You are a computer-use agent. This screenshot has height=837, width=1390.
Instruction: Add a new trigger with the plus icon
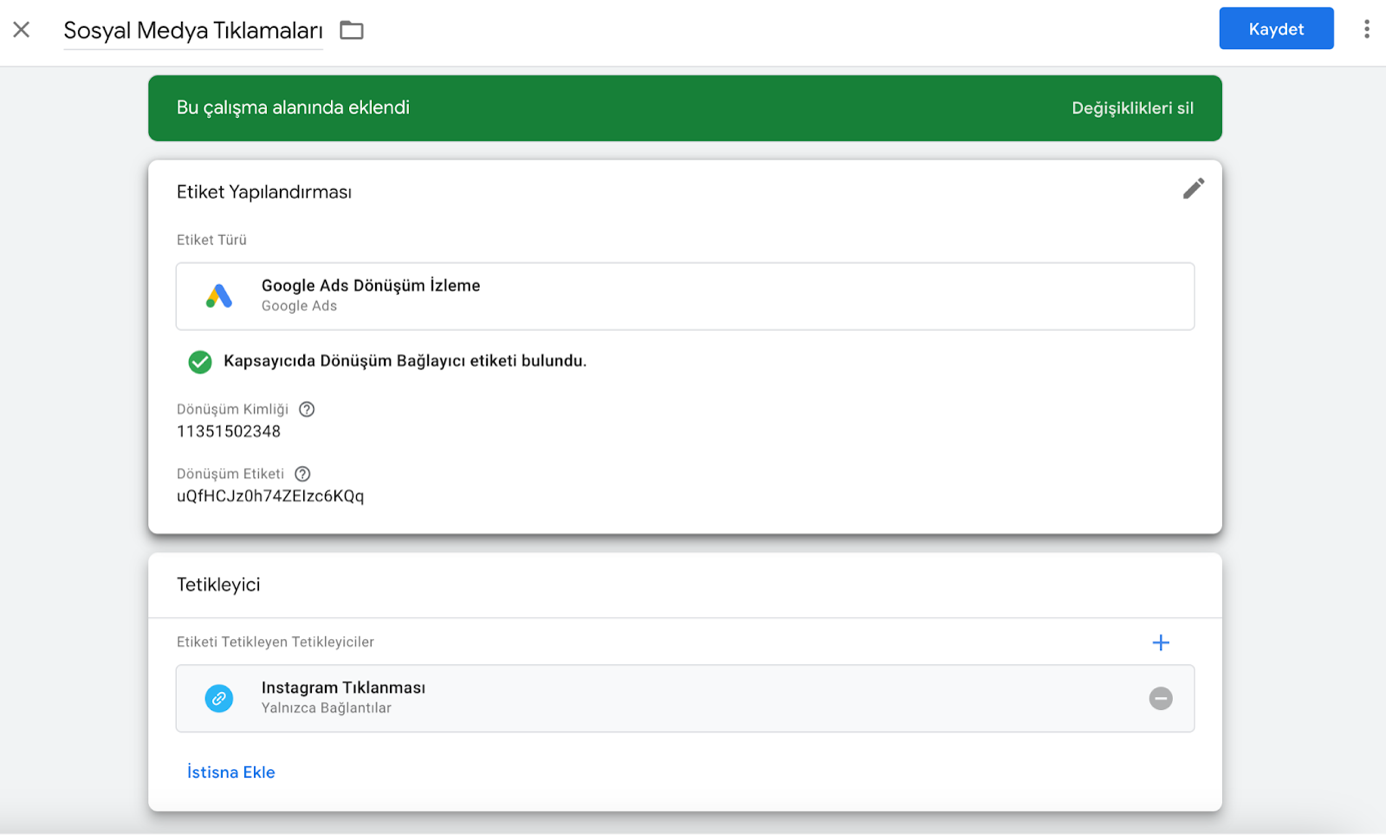click(x=1160, y=643)
